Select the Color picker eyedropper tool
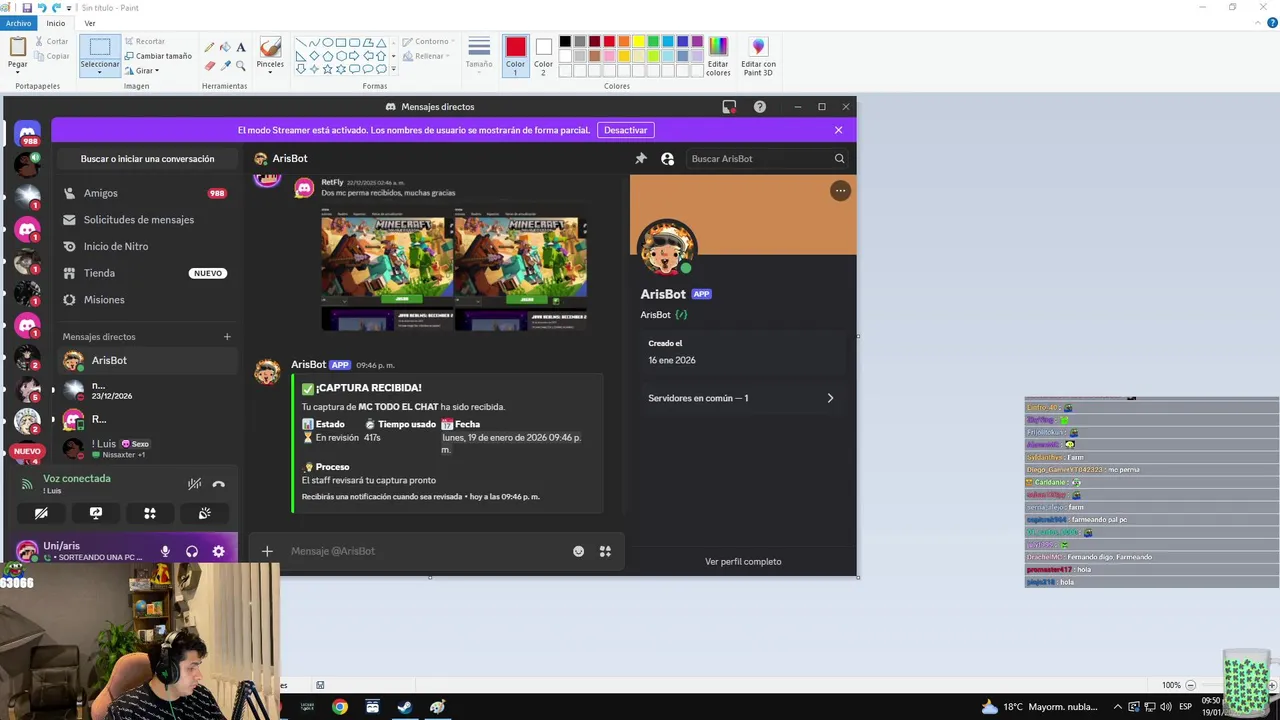 click(x=225, y=65)
